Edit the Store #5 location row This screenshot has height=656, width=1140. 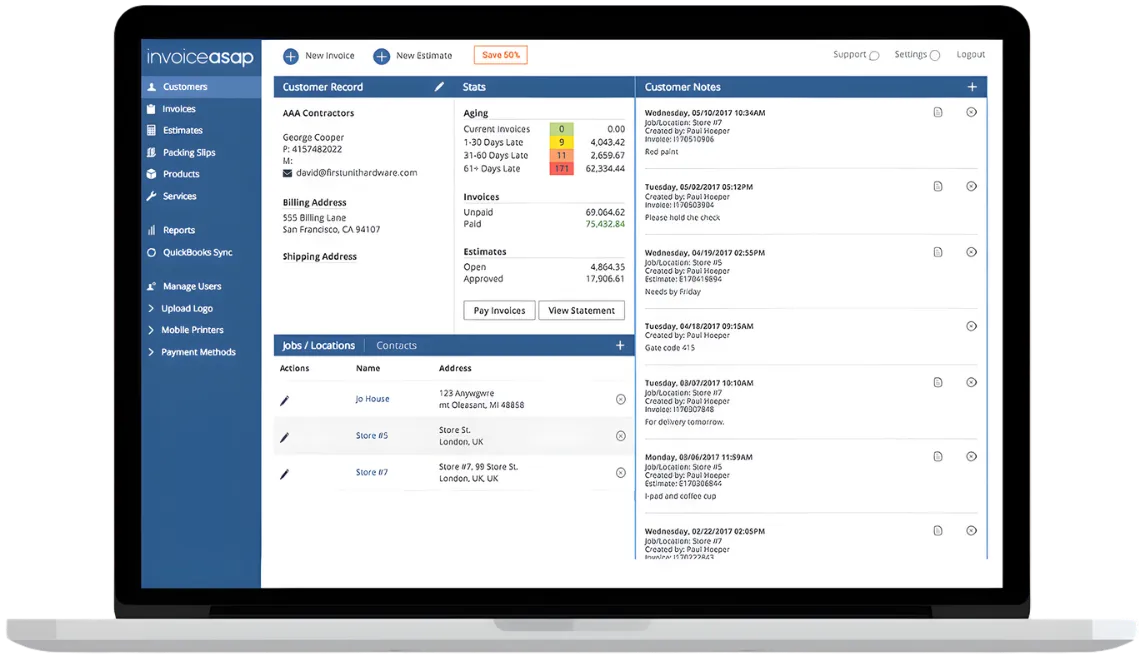[285, 437]
